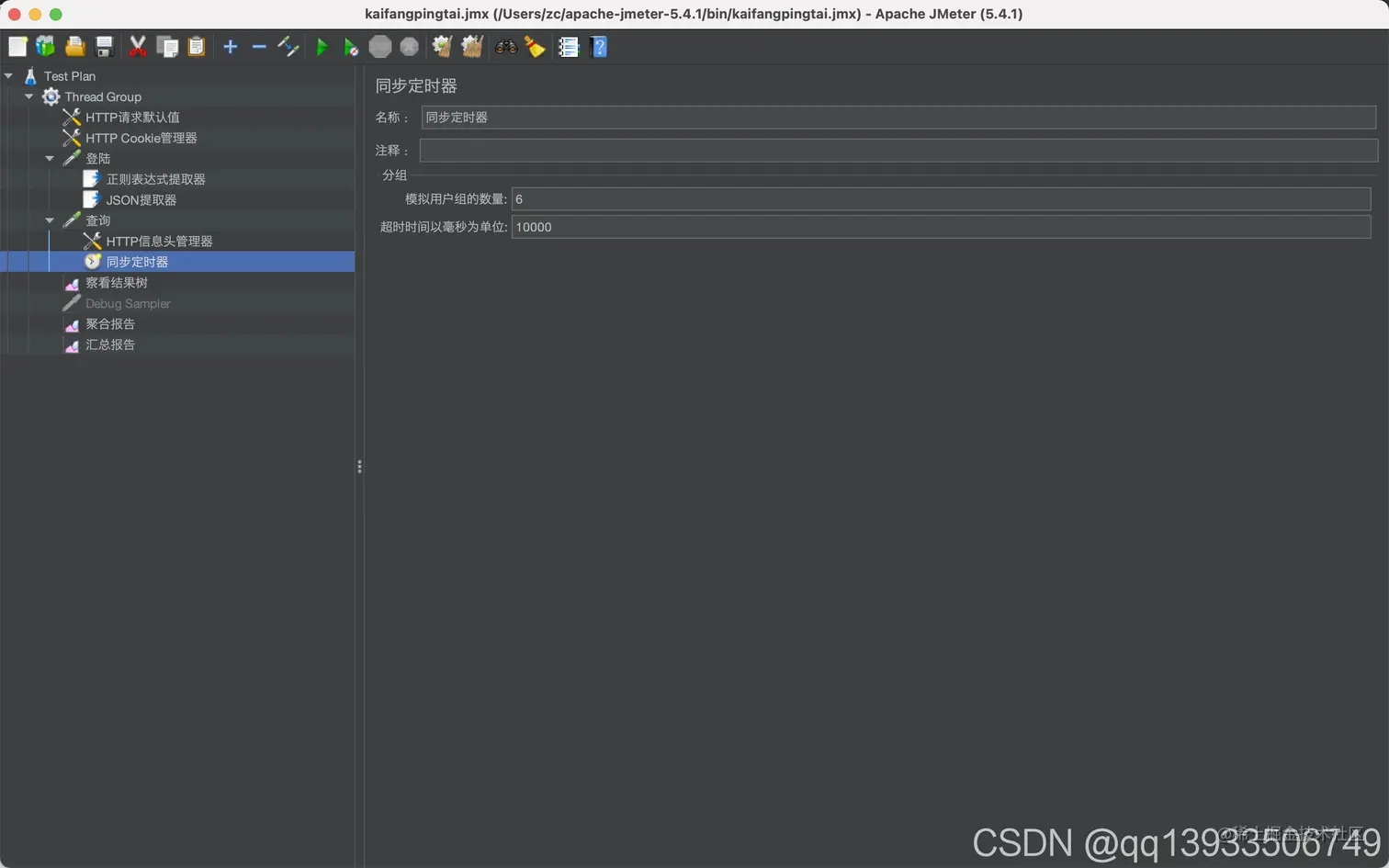Select Thread Group in the tree

[103, 96]
